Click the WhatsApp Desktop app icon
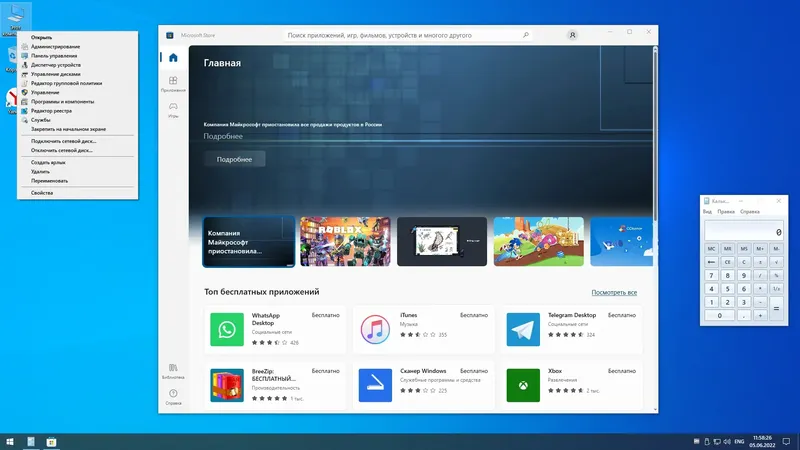The height and width of the screenshot is (450, 800). tap(227, 330)
